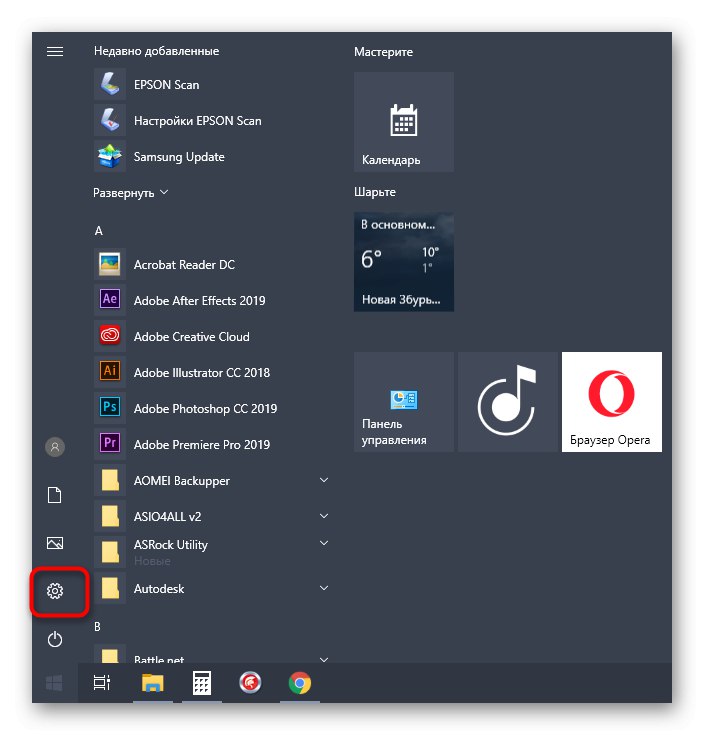The image size is (704, 735).
Task: Launch Adobe Illustrator CC 2018
Action: click(211, 373)
